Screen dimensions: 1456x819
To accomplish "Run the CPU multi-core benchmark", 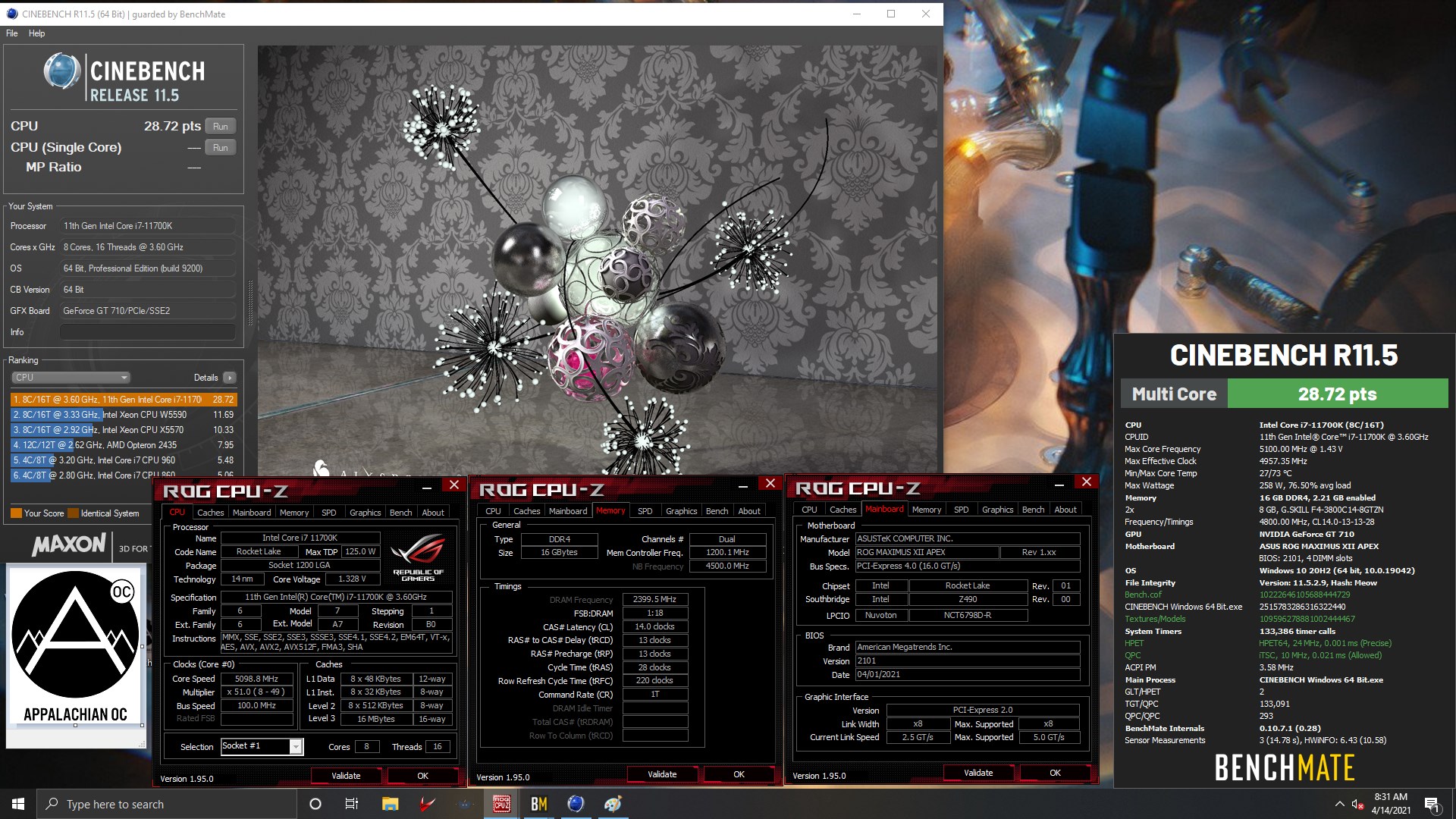I will tap(221, 127).
